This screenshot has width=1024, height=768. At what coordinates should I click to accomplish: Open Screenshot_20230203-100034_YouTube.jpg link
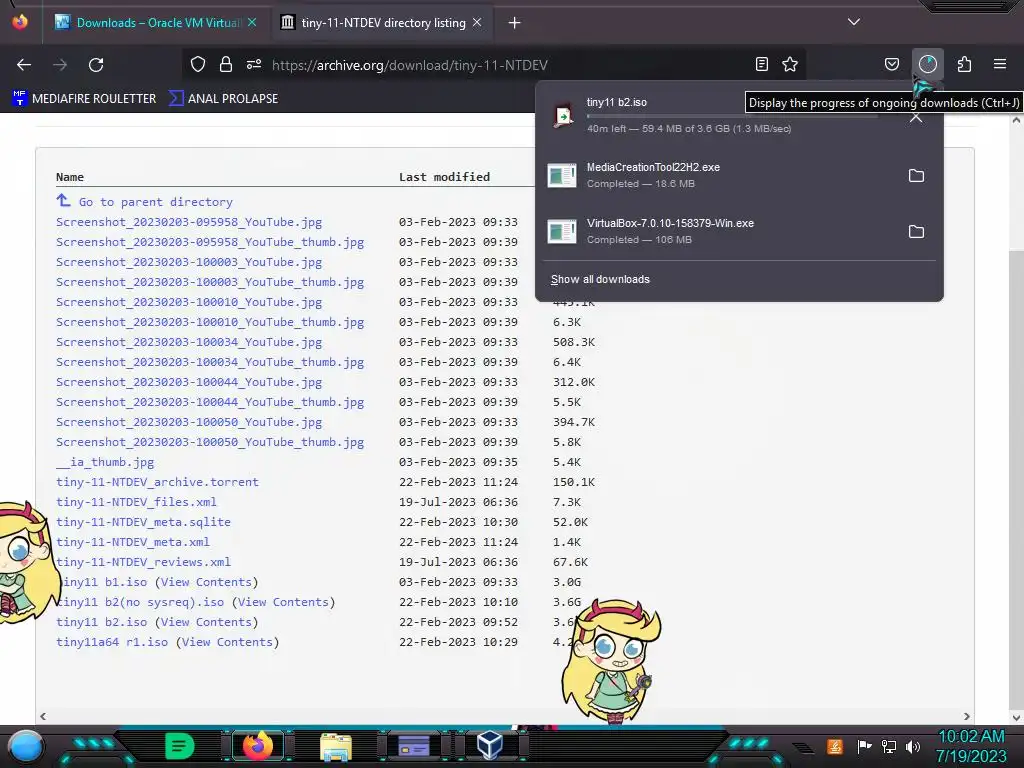(189, 342)
